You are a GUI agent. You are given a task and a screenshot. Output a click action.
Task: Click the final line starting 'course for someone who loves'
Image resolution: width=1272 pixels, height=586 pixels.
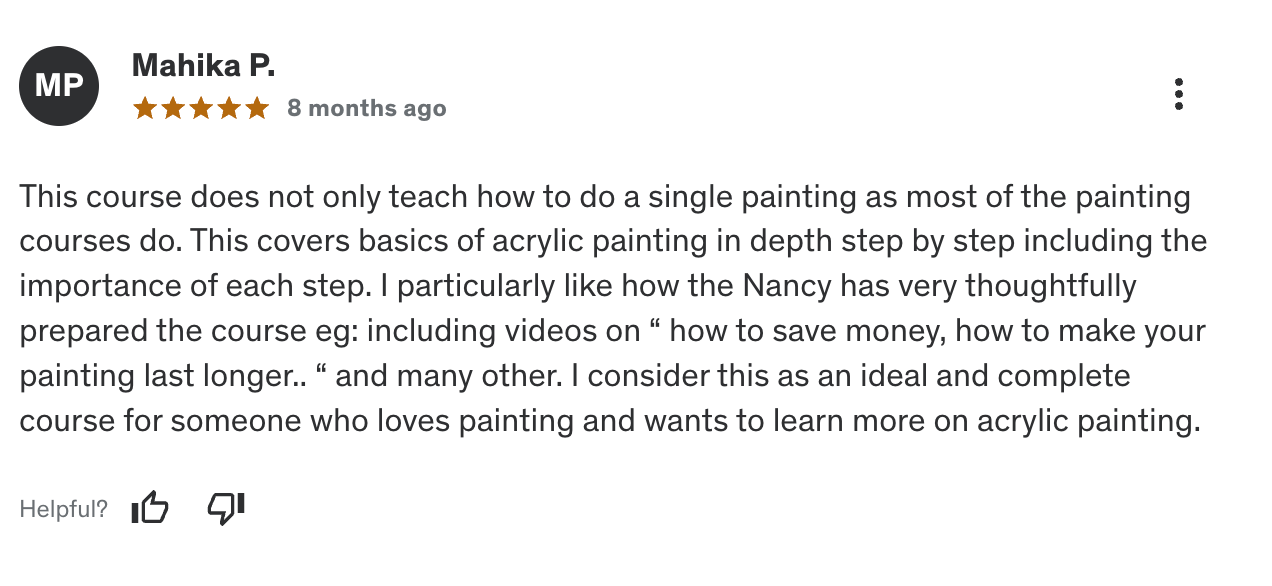(x=609, y=421)
